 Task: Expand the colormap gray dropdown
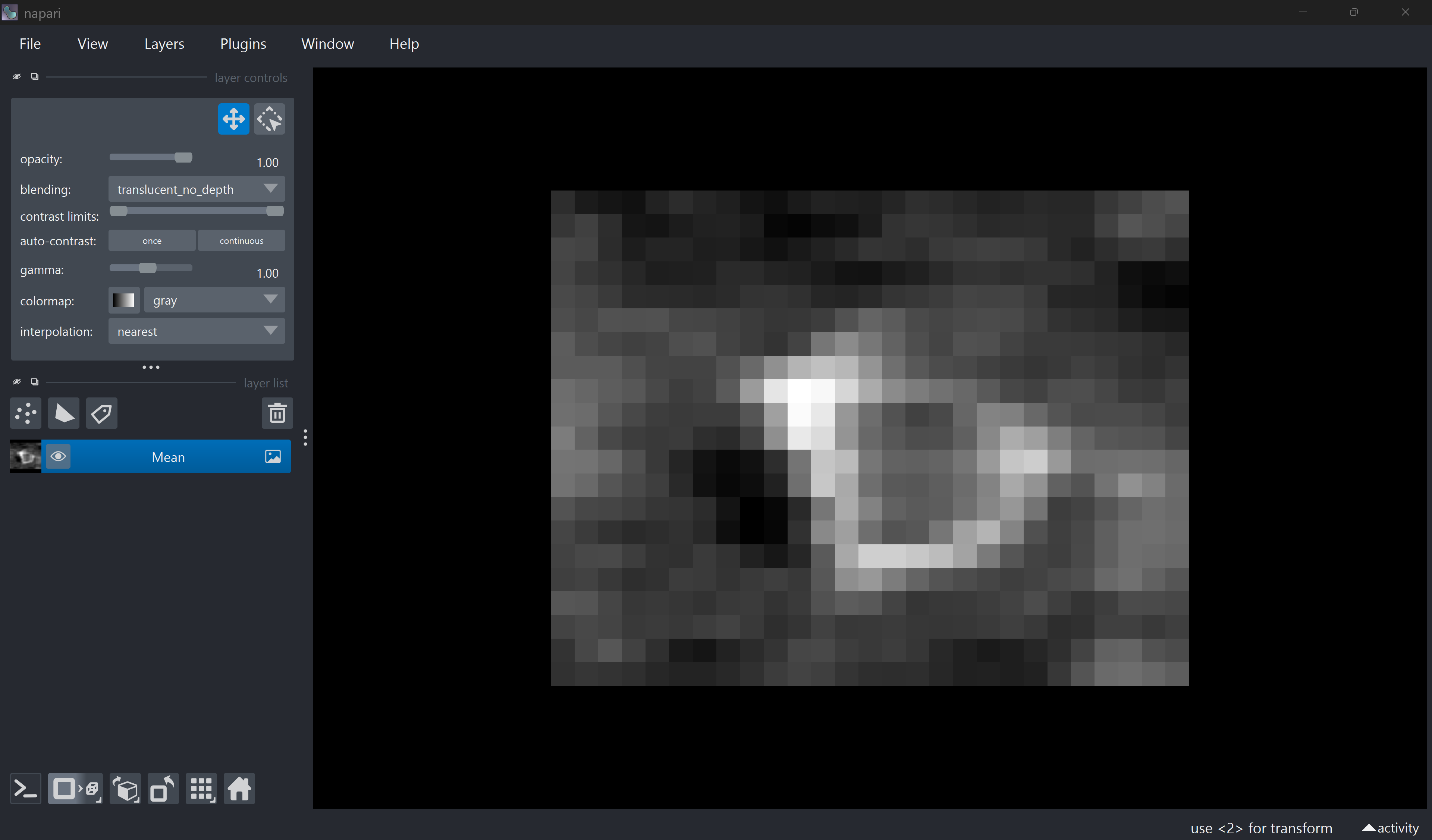coord(214,300)
